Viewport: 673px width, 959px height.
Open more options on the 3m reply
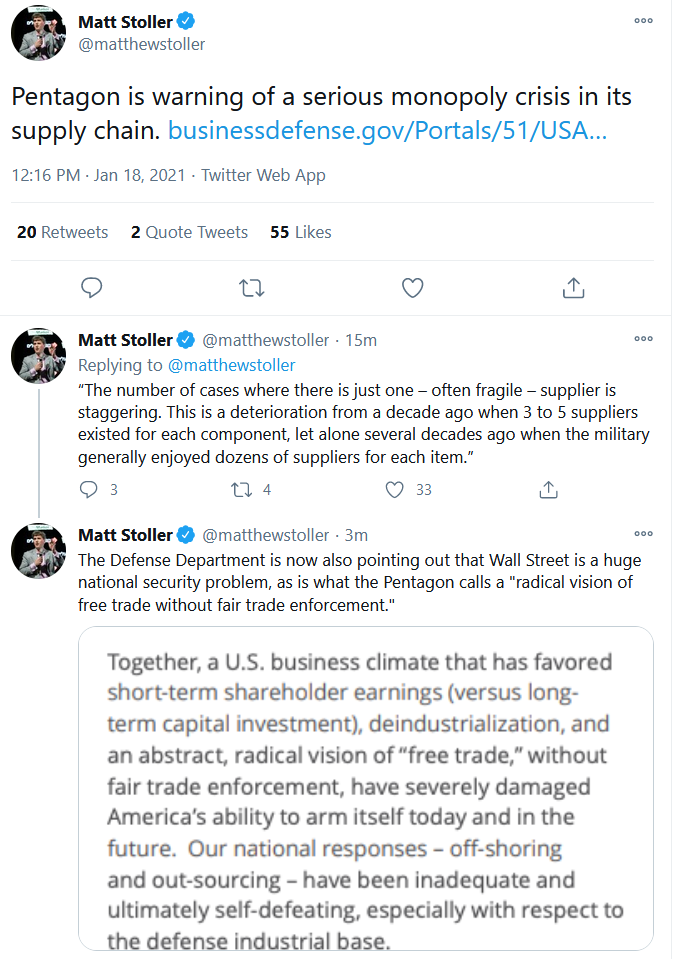[x=644, y=534]
